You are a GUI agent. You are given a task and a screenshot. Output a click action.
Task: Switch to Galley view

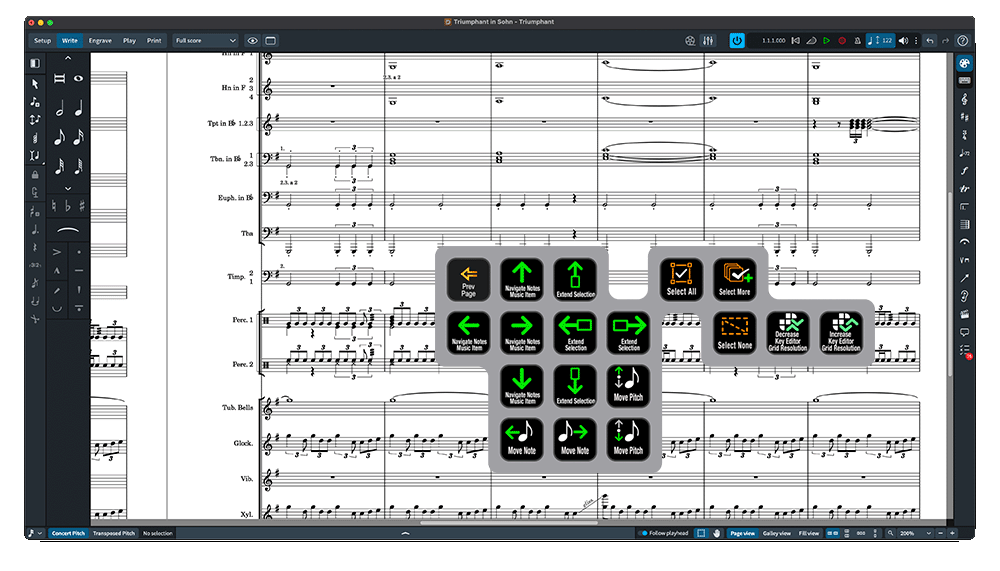click(x=777, y=533)
